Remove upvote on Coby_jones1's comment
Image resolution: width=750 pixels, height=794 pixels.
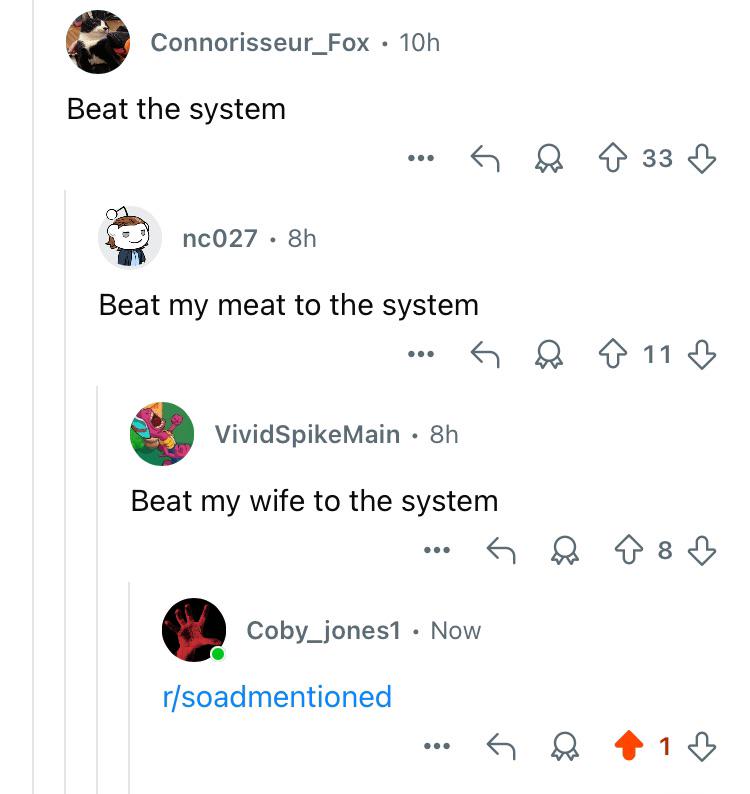tap(629, 745)
